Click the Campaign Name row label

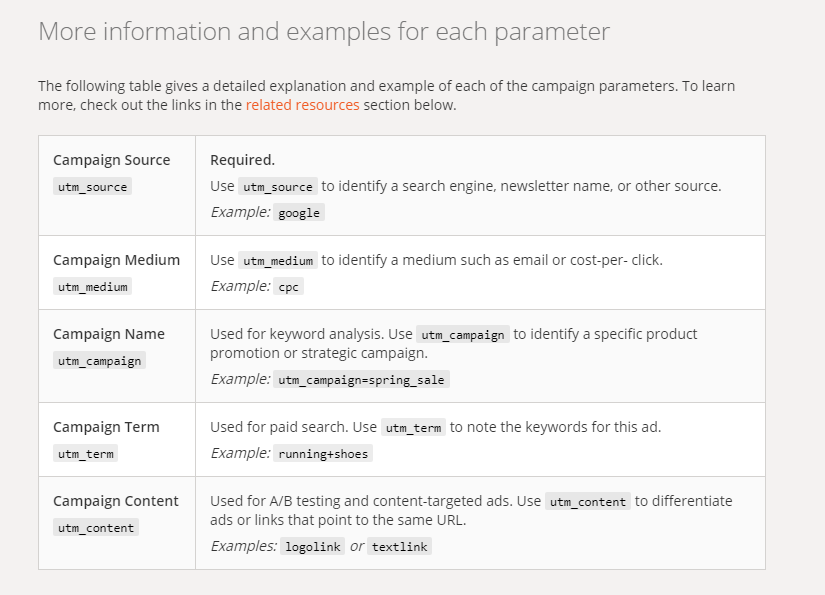pyautogui.click(x=108, y=334)
